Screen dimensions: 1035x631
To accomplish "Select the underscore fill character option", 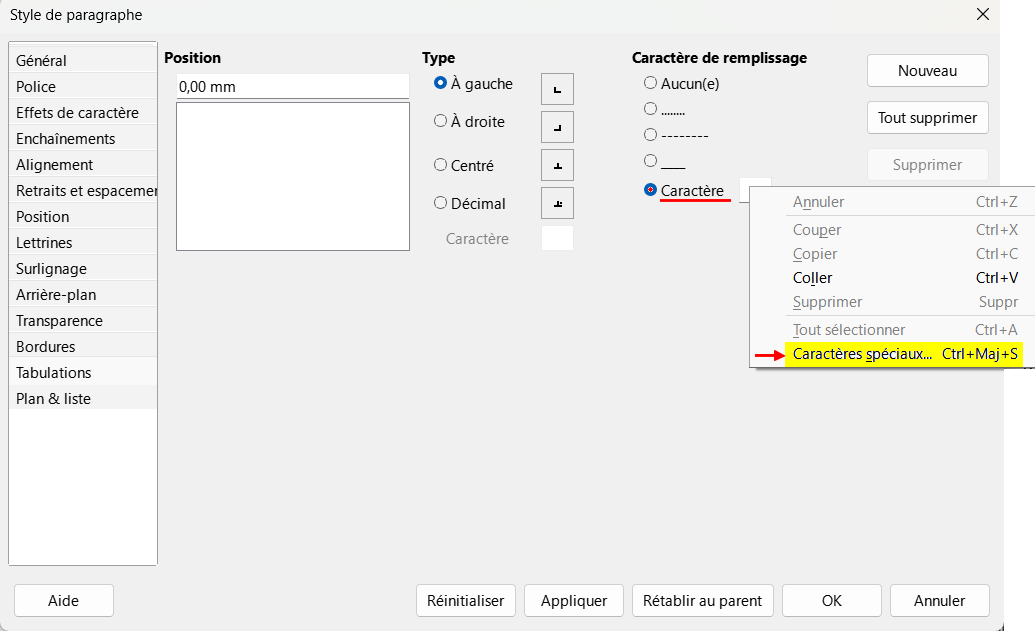I will pyautogui.click(x=664, y=160).
